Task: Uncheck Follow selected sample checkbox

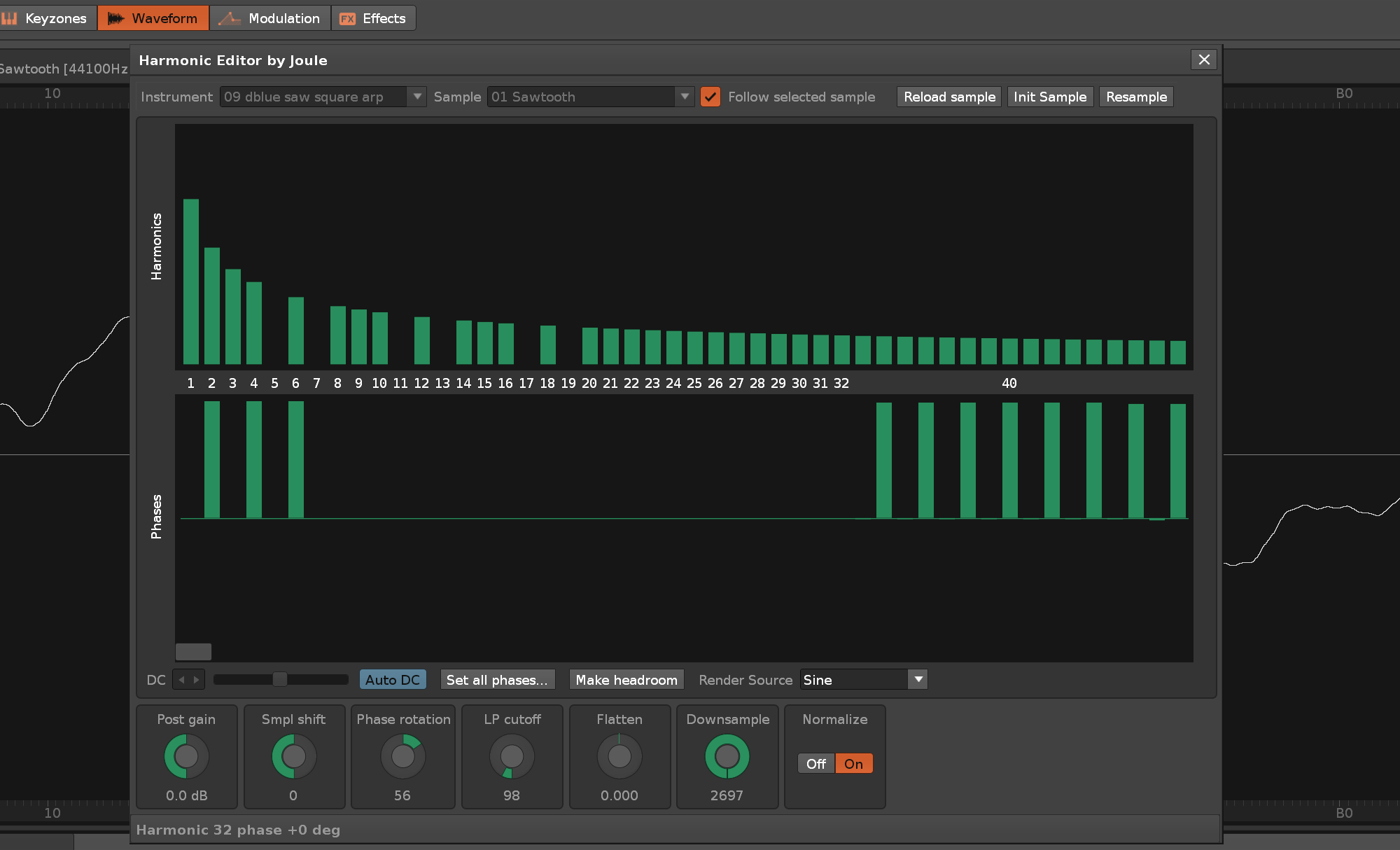Action: click(x=710, y=97)
